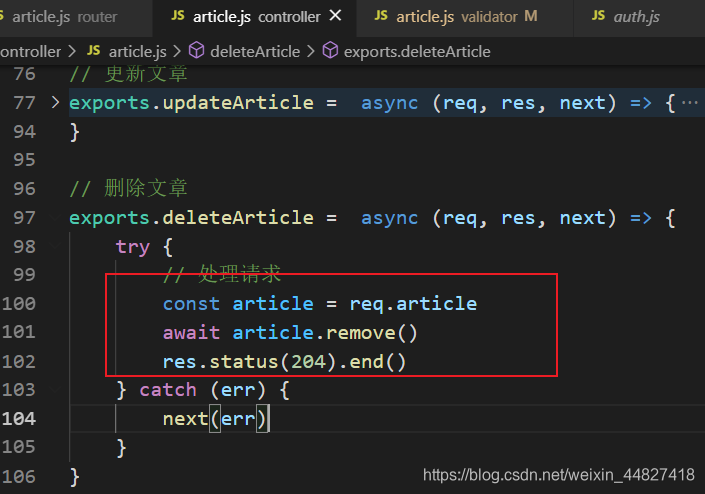Click 'res' parameter on line 77
The image size is (705, 494).
click(x=518, y=103)
